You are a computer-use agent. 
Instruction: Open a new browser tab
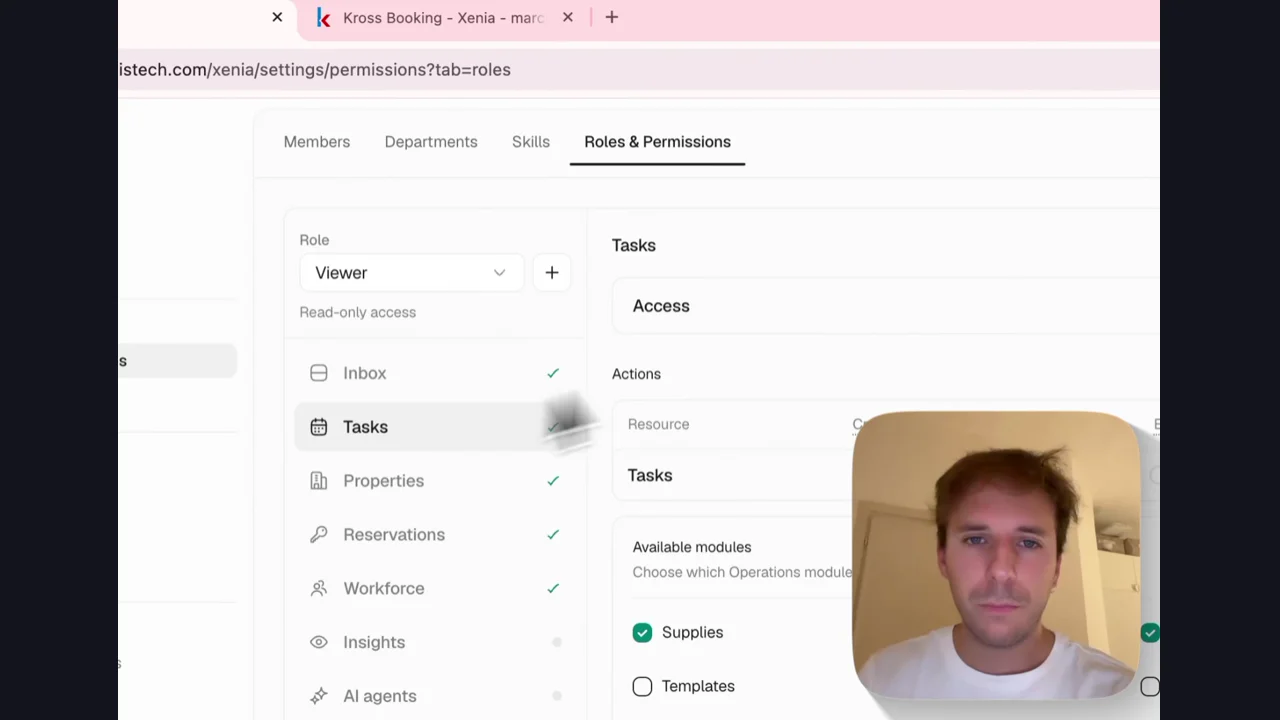pyautogui.click(x=612, y=17)
